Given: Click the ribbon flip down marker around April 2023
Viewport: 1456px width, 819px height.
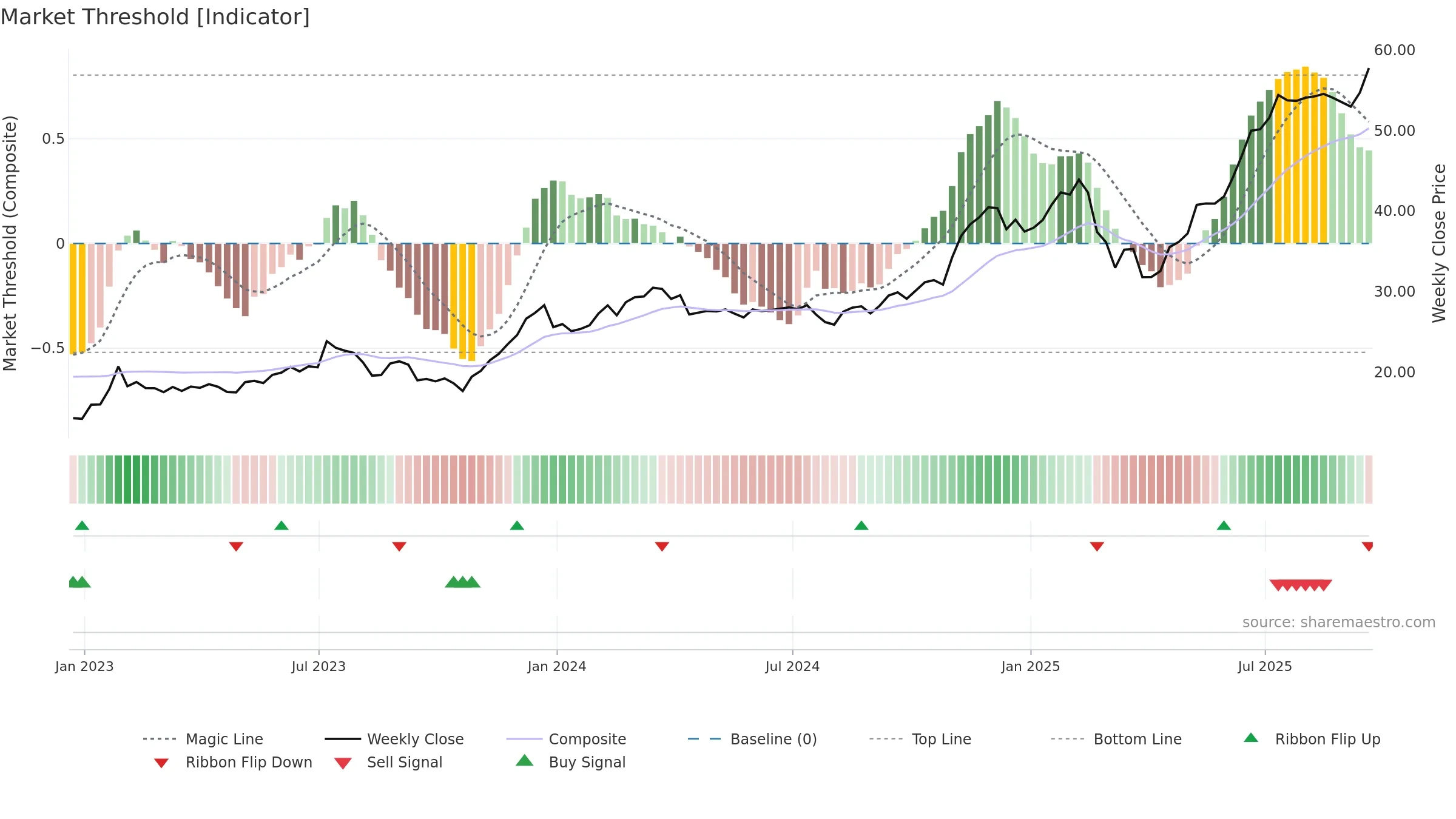Looking at the screenshot, I should tap(236, 547).
